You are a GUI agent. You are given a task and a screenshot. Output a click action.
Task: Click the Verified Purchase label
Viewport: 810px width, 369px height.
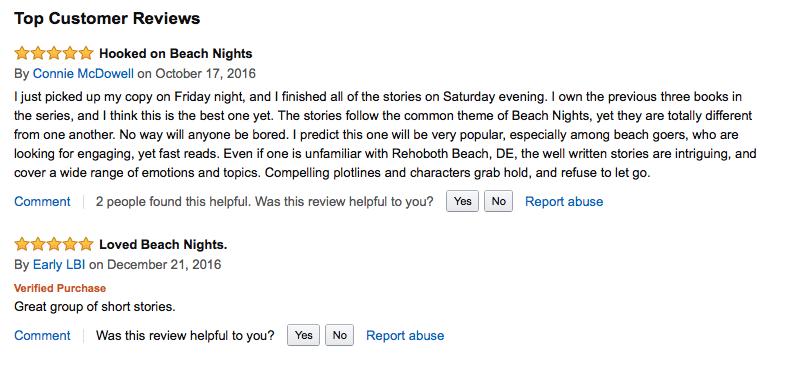60,288
